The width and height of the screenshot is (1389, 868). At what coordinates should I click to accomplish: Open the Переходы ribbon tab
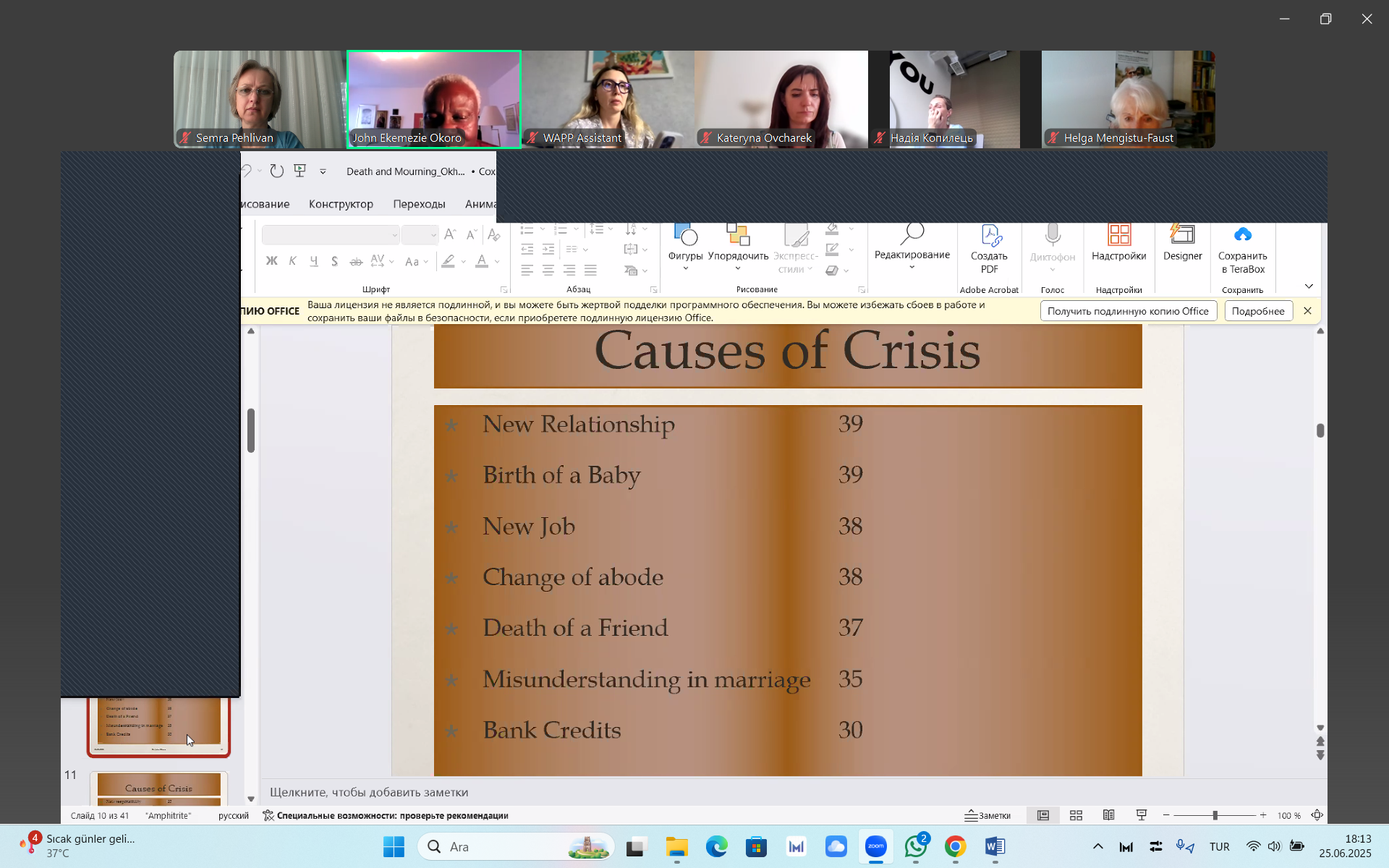419,204
